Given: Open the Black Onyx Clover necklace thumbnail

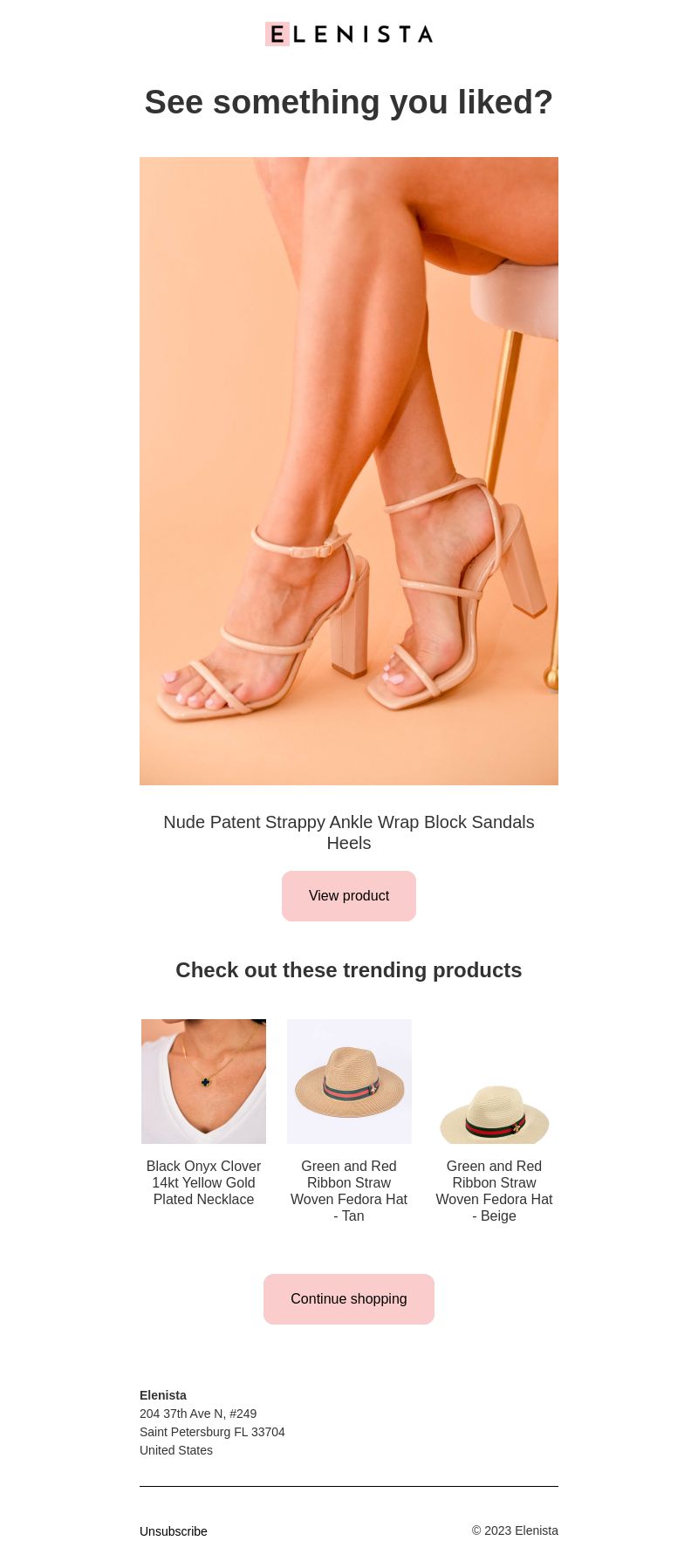Looking at the screenshot, I should coord(203,1081).
